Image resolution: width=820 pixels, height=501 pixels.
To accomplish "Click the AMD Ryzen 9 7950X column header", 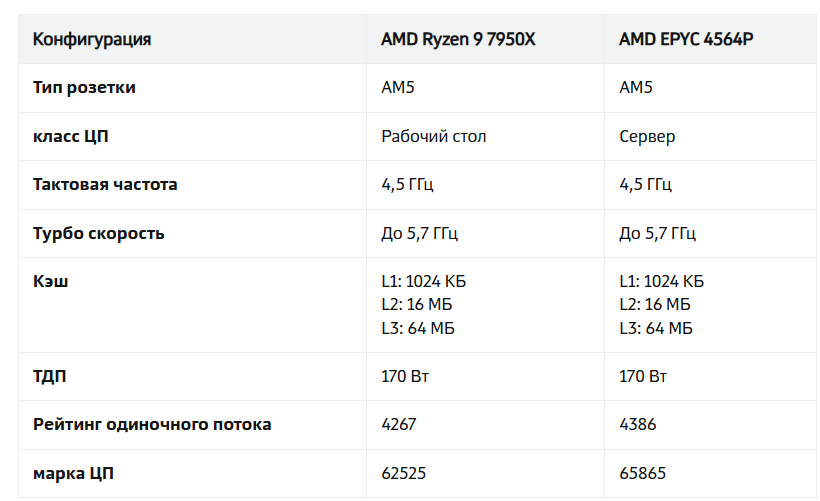I will point(459,40).
